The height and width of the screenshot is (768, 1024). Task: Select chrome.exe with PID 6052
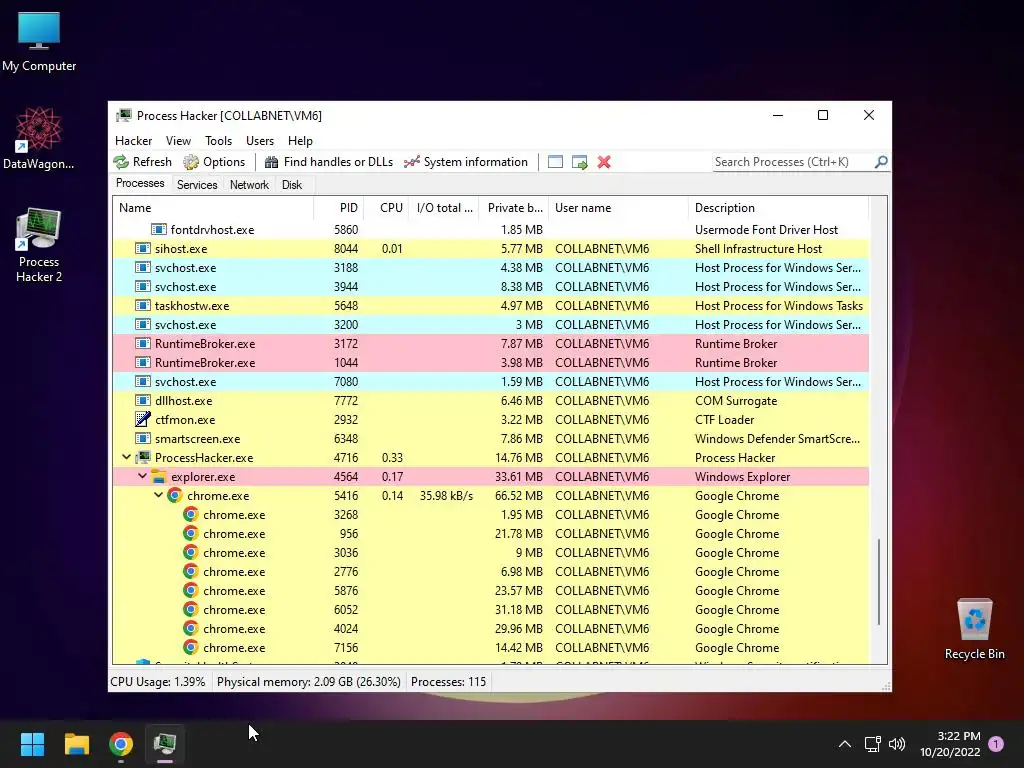[x=491, y=609]
